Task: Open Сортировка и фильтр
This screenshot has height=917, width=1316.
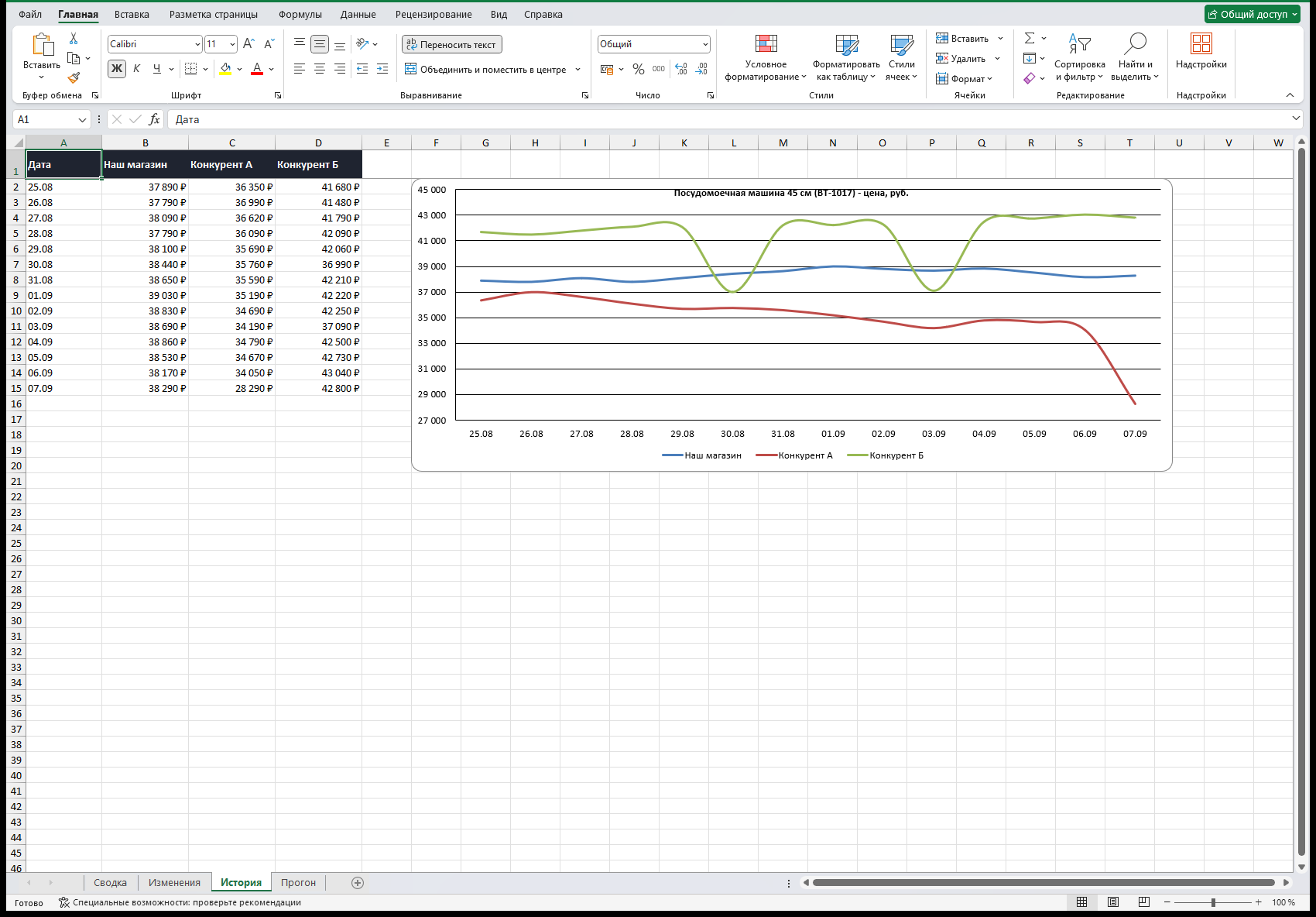Action: [1080, 57]
